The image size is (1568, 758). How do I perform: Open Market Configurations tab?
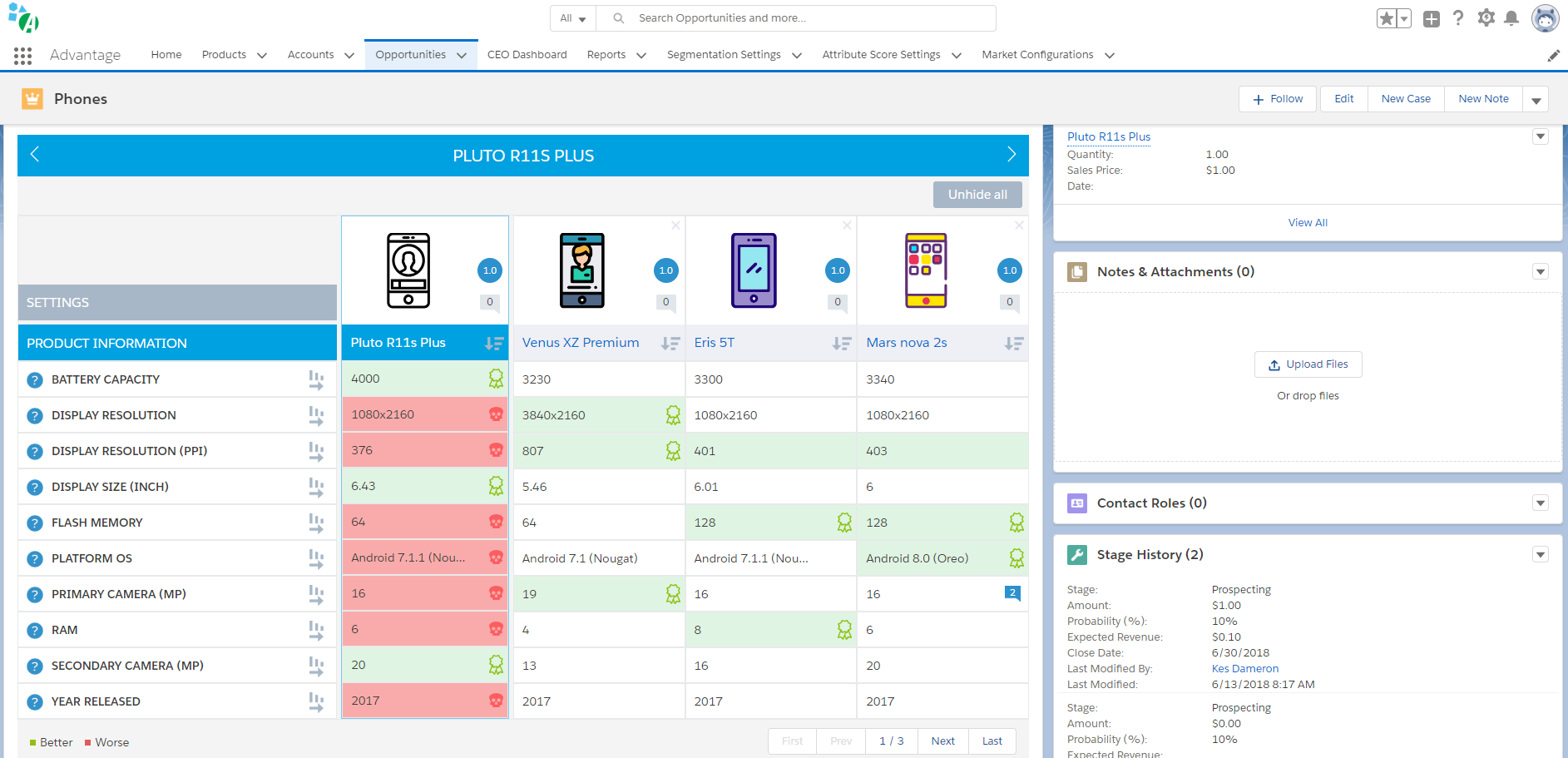click(x=1037, y=55)
